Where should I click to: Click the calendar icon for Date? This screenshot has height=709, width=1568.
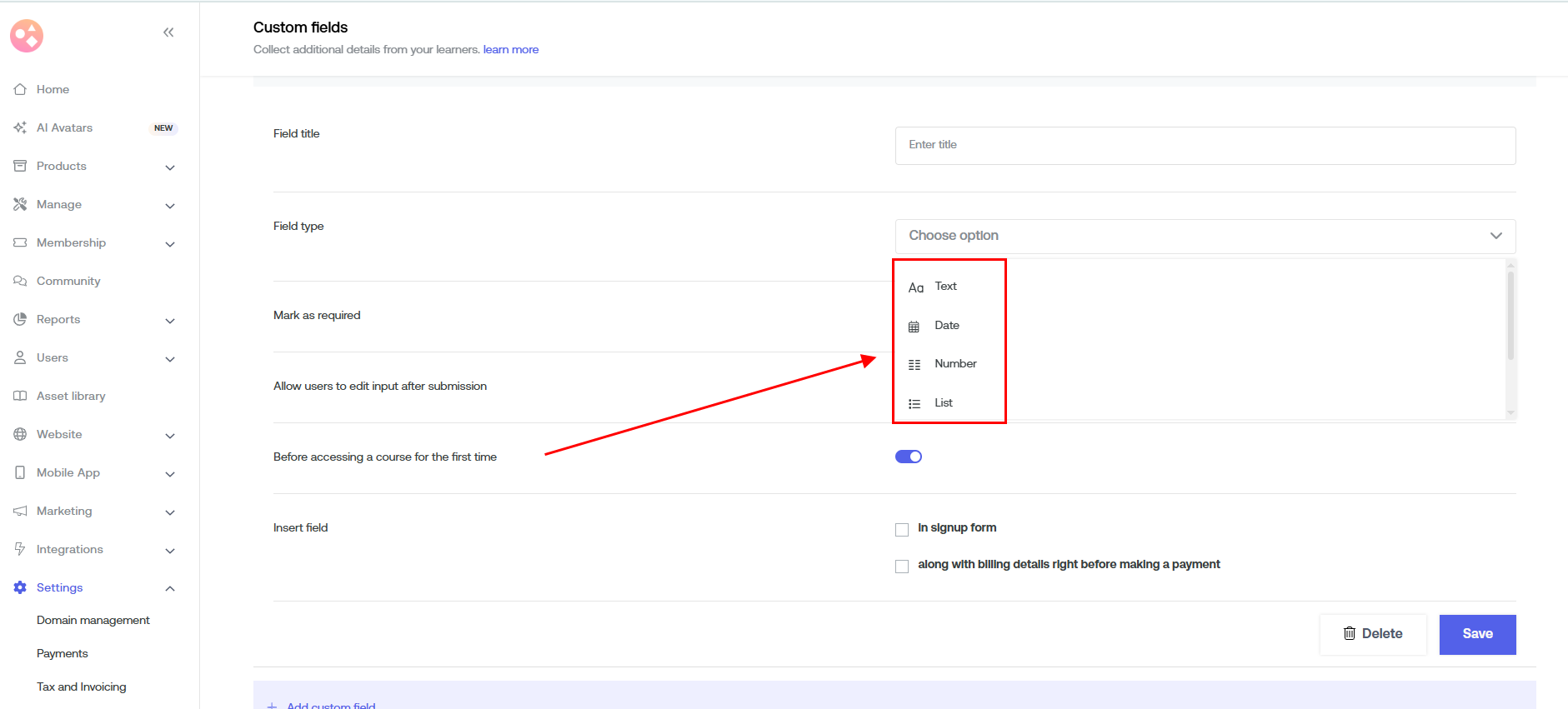click(914, 327)
